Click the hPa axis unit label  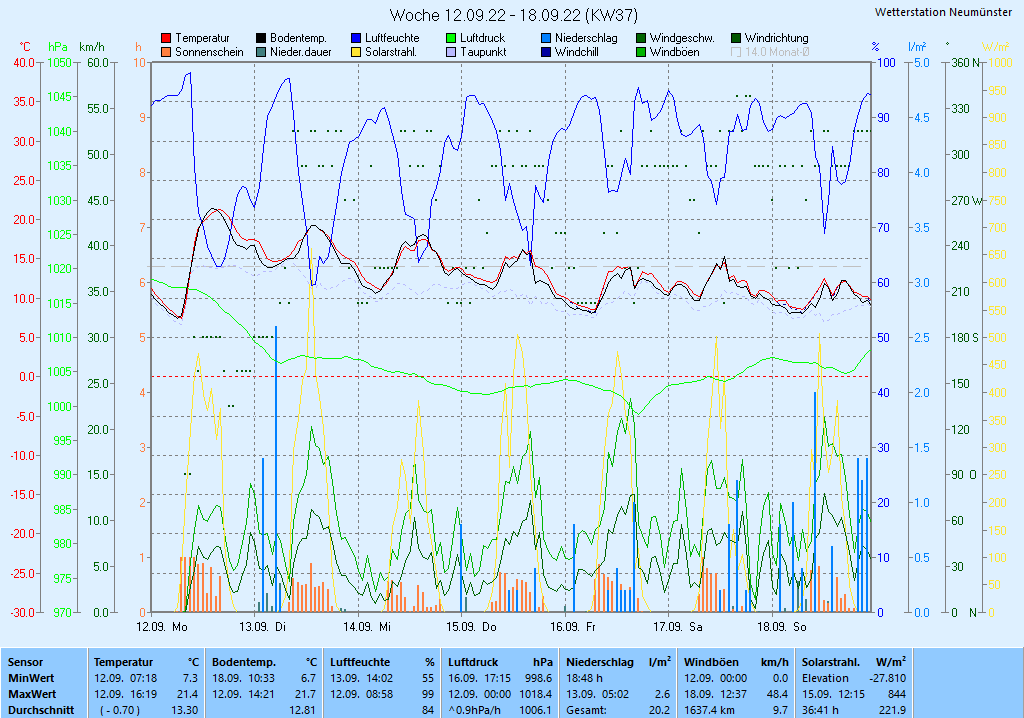[58, 47]
